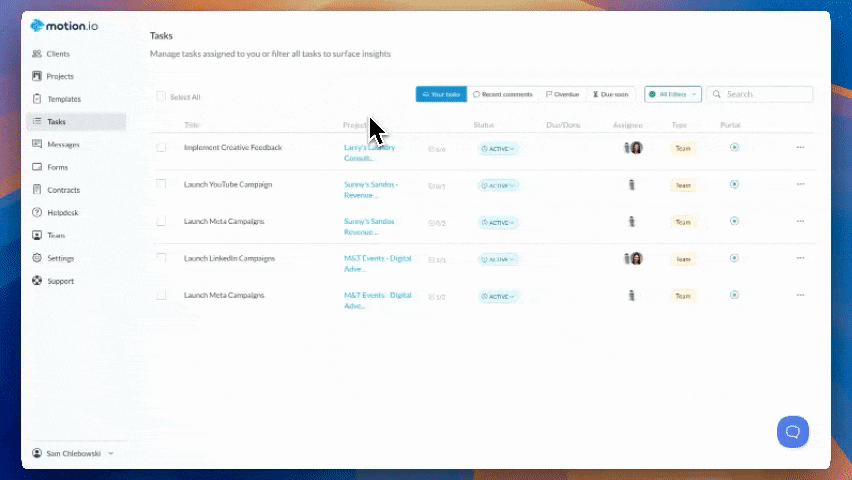
Task: Click assignee avatars for Implement Creative Feedback
Action: pyautogui.click(x=633, y=147)
